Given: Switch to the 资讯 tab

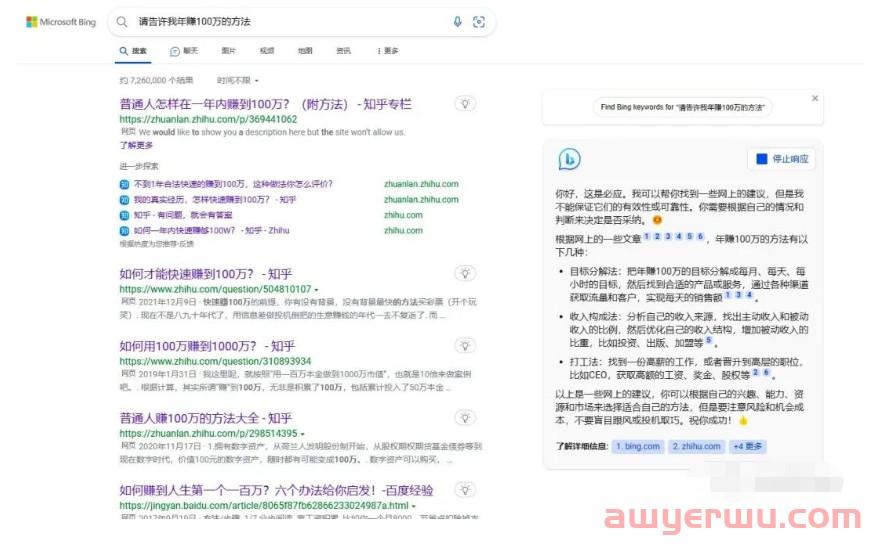Looking at the screenshot, I should point(343,51).
